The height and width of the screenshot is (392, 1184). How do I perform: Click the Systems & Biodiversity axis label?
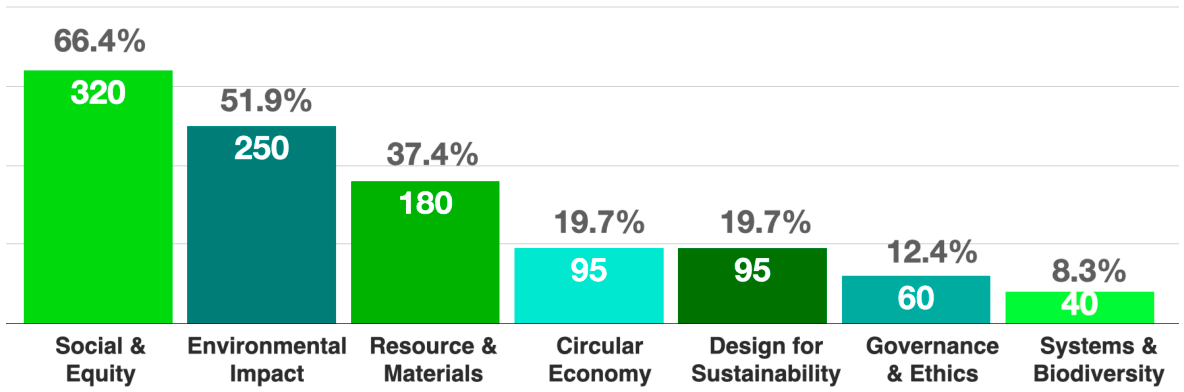point(1097,360)
